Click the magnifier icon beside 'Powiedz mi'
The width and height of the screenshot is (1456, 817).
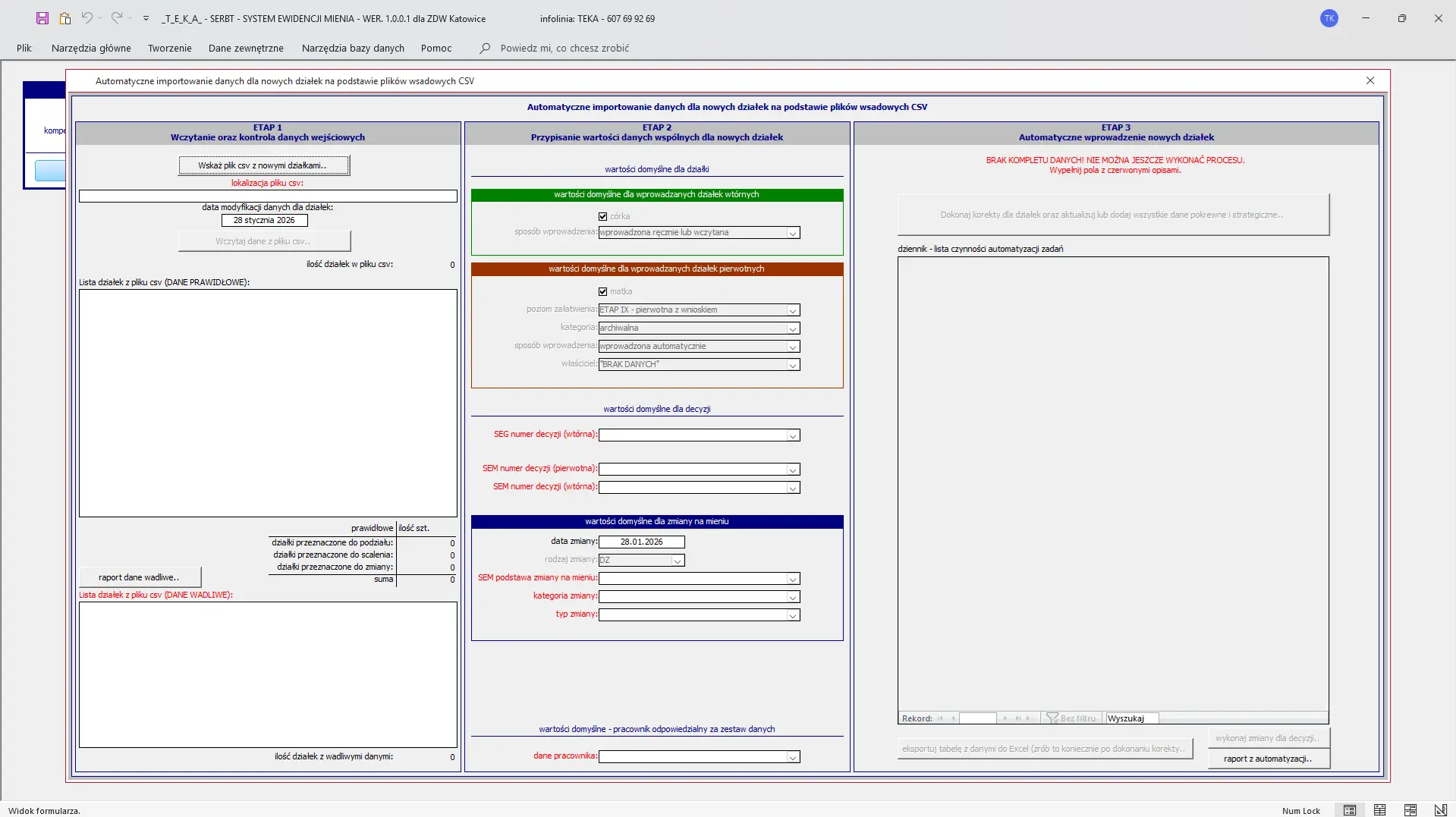tap(485, 48)
